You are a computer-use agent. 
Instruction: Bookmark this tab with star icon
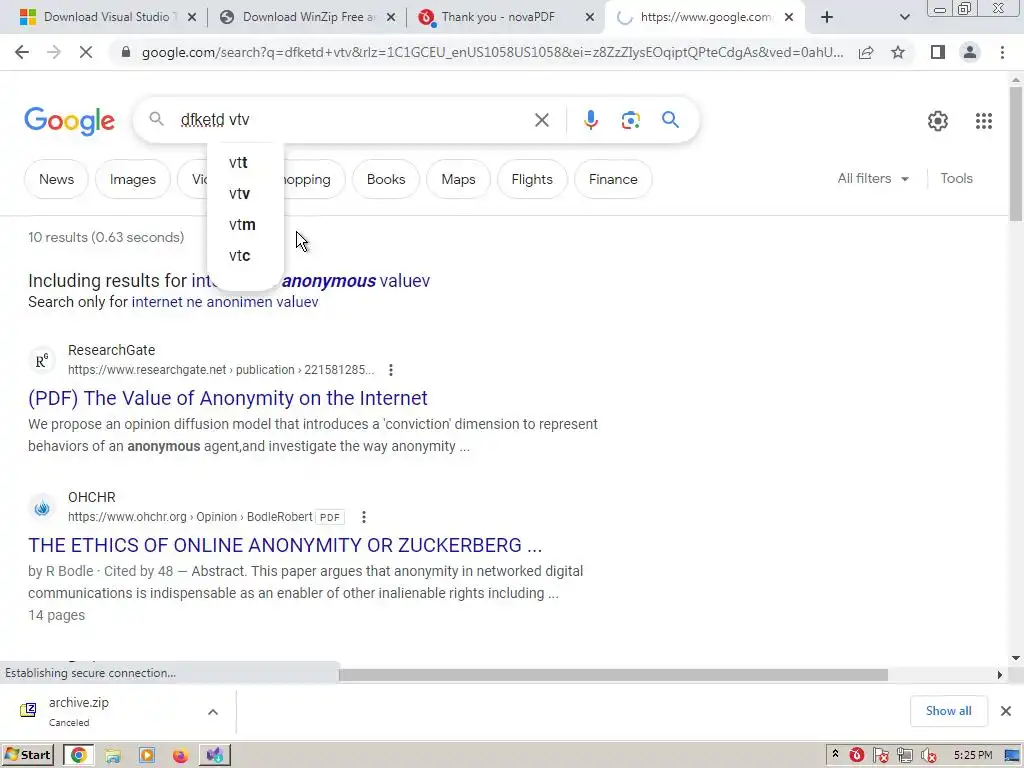click(x=898, y=52)
